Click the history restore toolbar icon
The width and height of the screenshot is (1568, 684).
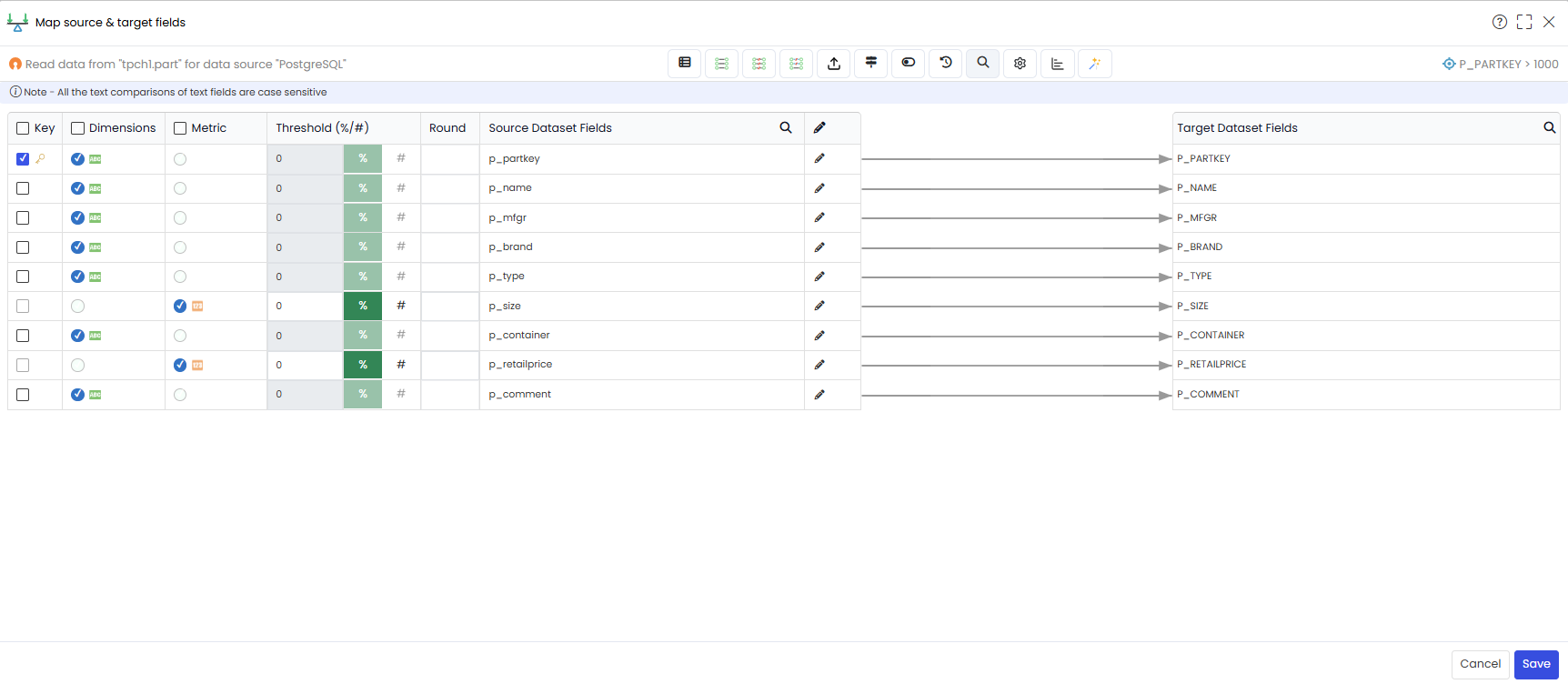pos(946,64)
